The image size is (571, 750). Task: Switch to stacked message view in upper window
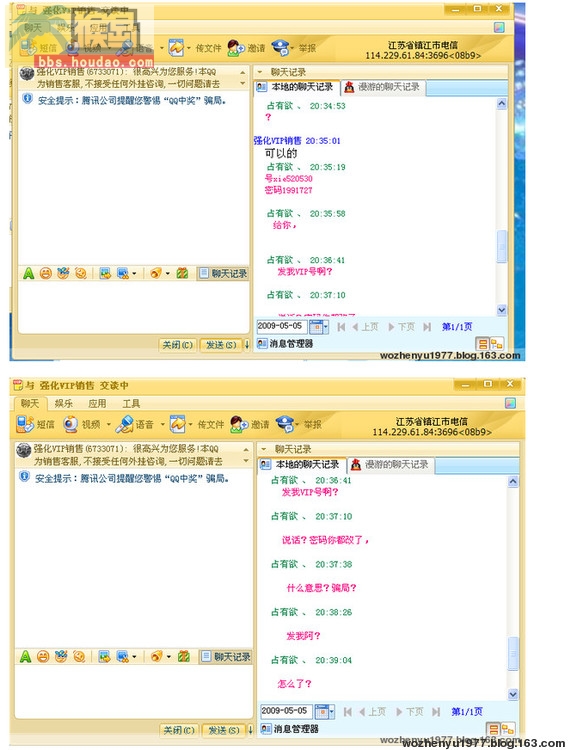click(x=483, y=343)
